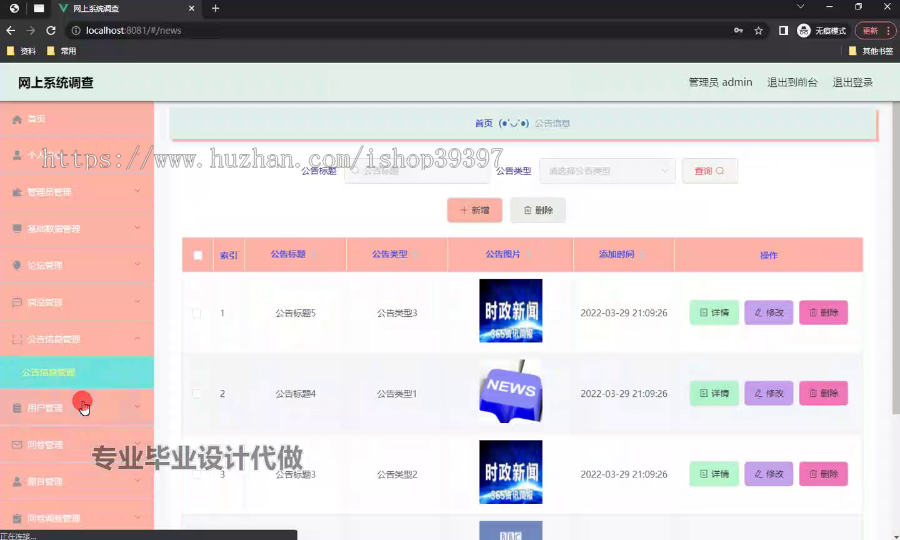Viewport: 900px width, 540px height.
Task: Click 管理员 admin in header
Action: (x=720, y=82)
